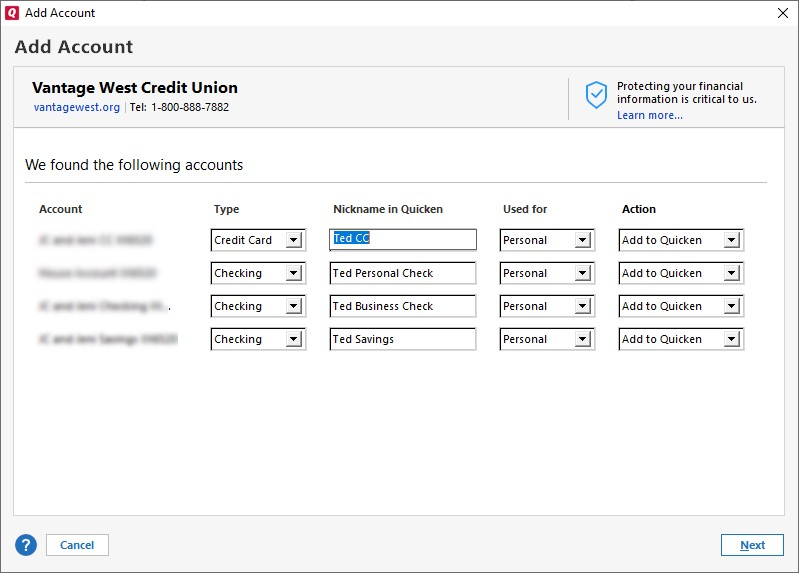Click the Ted CC nickname field
This screenshot has height=573, width=799.
(x=403, y=240)
